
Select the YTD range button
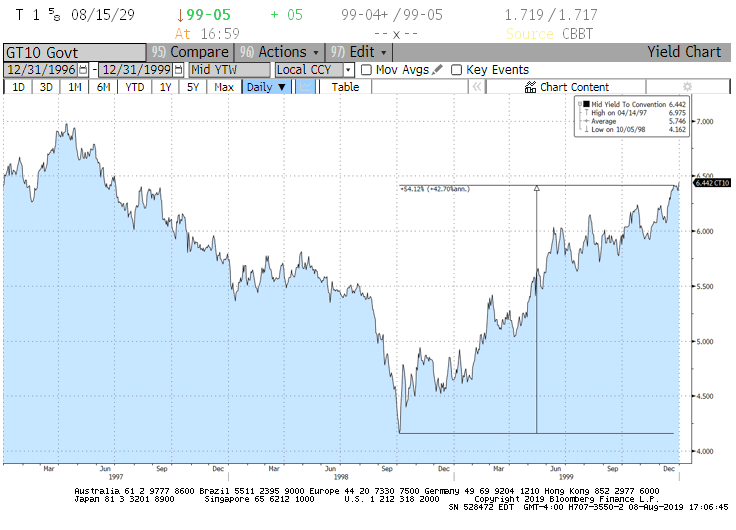click(135, 87)
